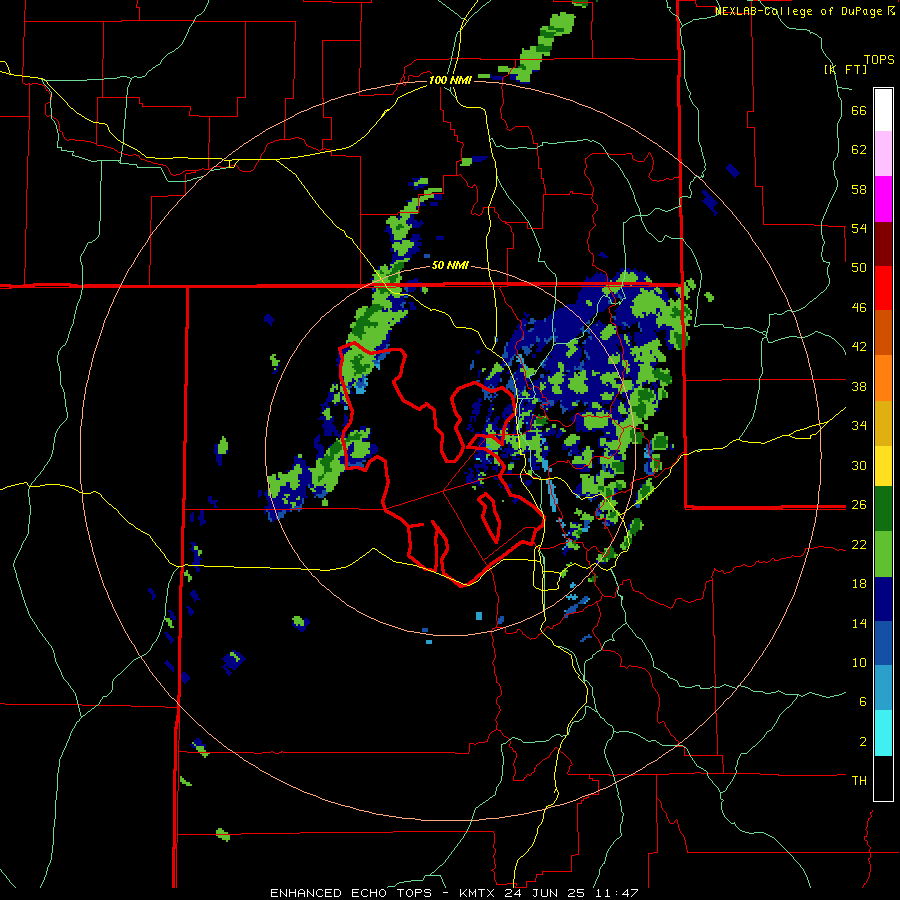The width and height of the screenshot is (900, 900).
Task: Click legend value '66'
Action: coord(859,110)
